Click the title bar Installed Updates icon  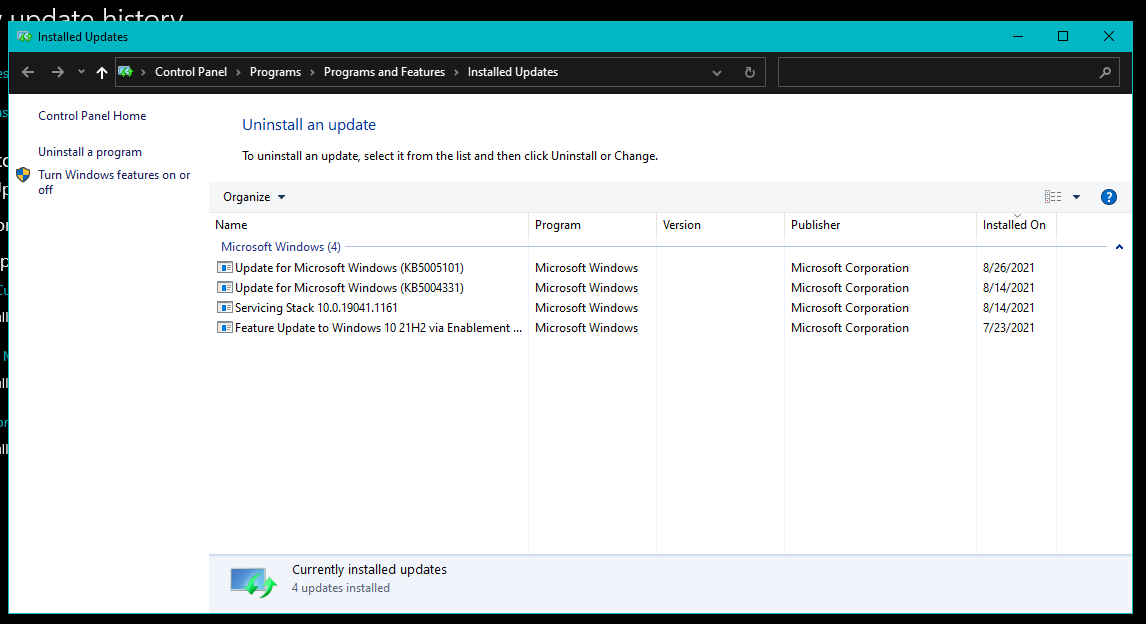[x=24, y=37]
